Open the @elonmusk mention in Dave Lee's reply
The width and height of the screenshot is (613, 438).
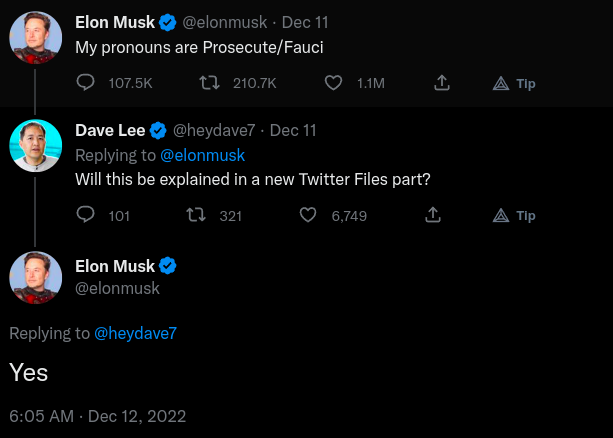click(x=202, y=155)
